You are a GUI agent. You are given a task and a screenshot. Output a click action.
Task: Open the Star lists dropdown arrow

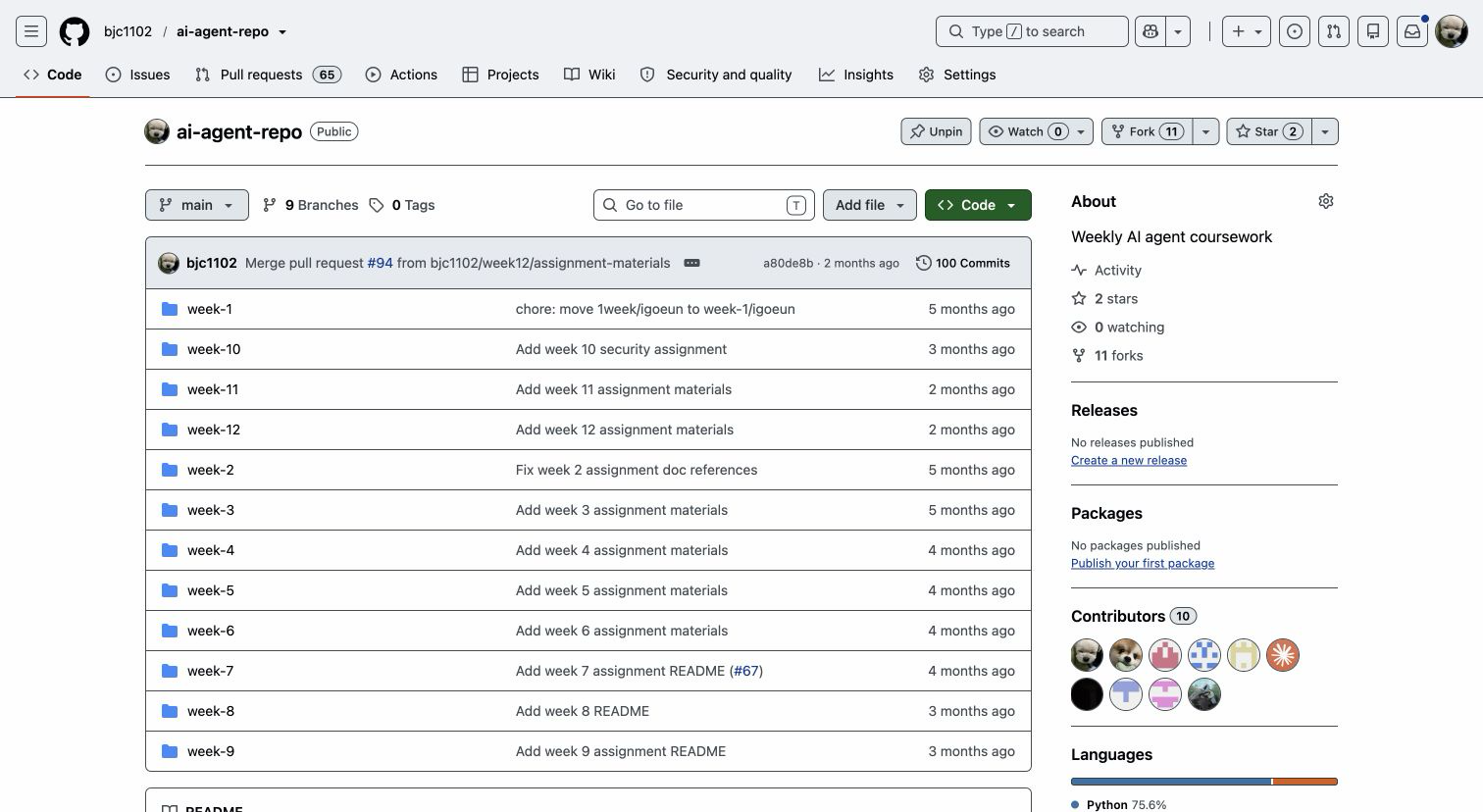coord(1324,131)
